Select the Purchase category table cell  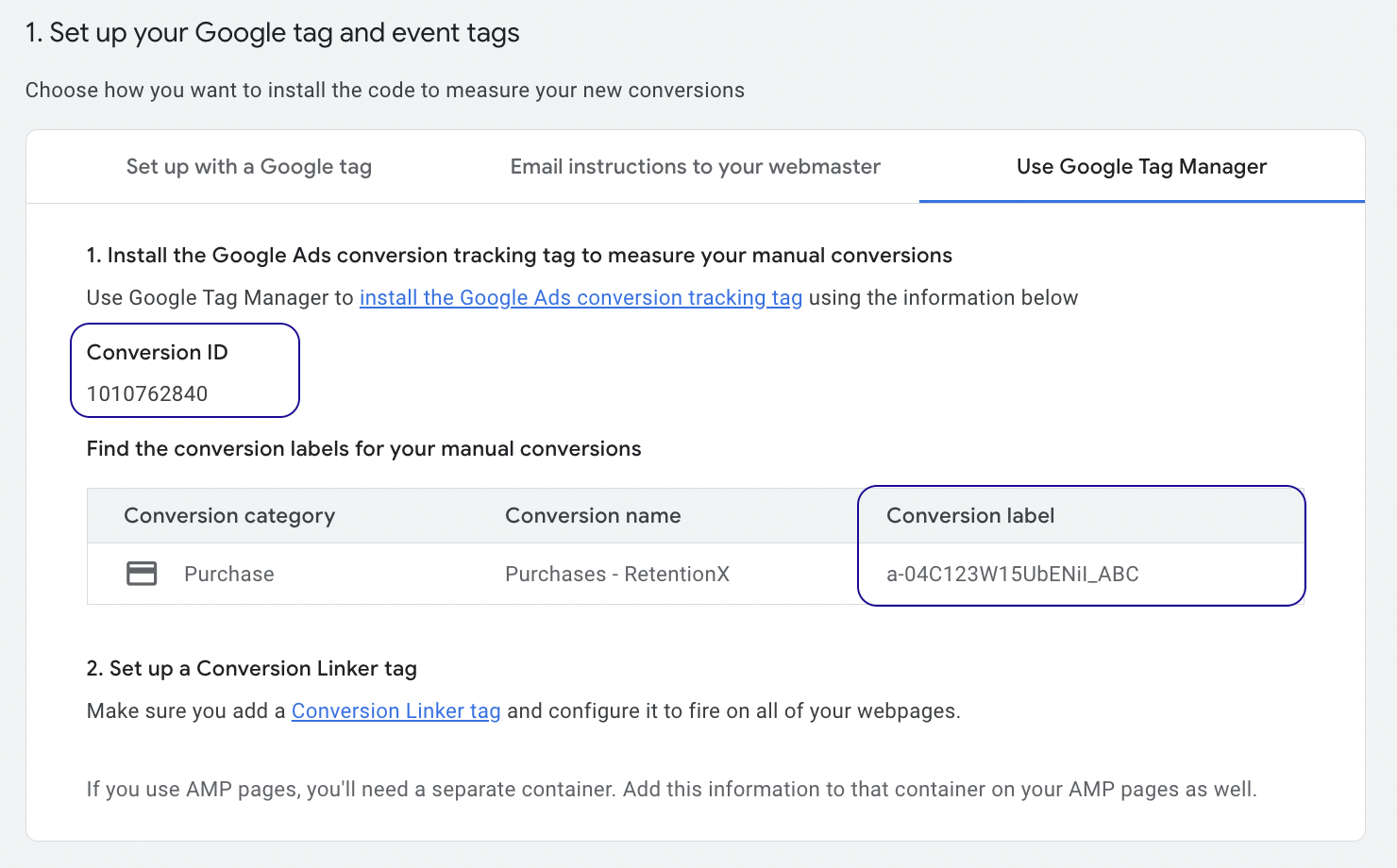coord(228,573)
